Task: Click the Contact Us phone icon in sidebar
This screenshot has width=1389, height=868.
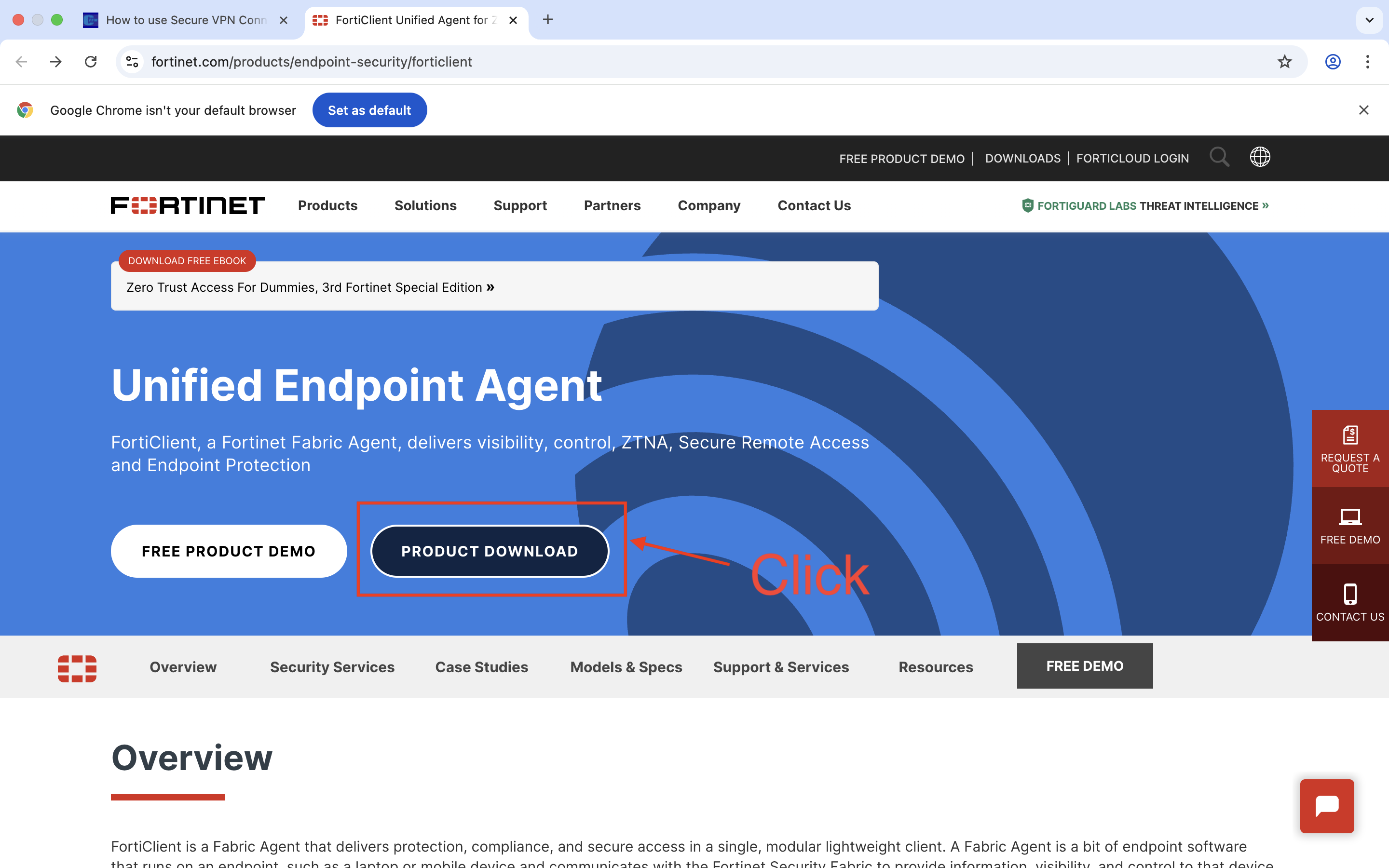Action: pos(1350,594)
